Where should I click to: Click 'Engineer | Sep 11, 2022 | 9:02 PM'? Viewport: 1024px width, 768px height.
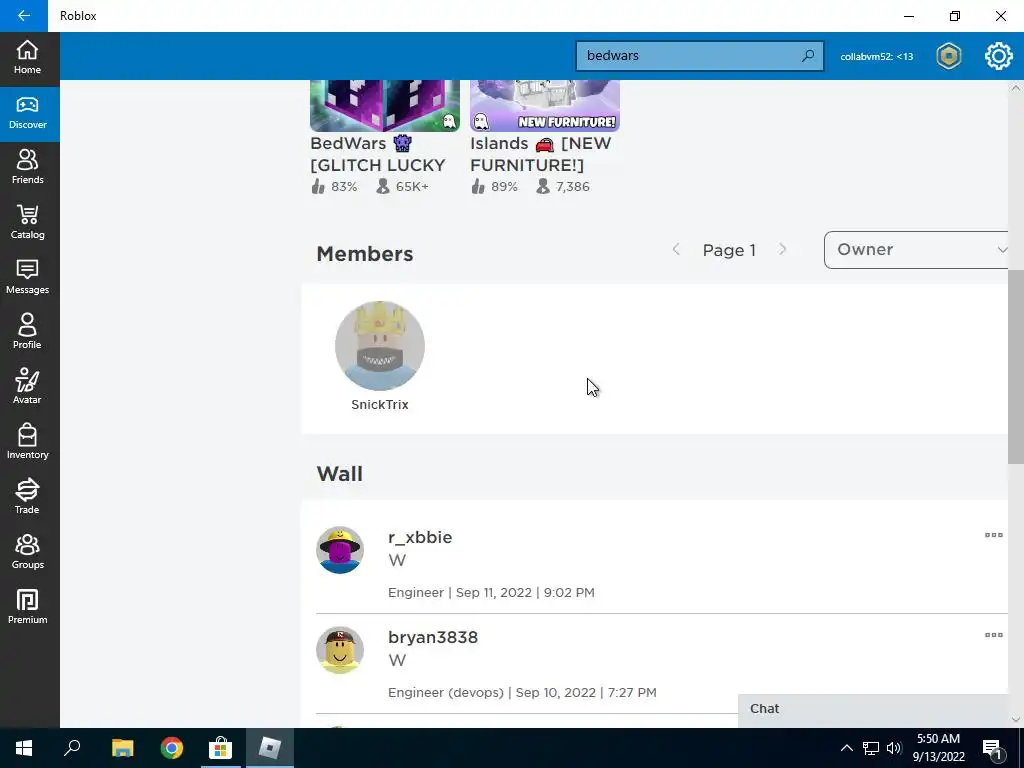click(491, 592)
